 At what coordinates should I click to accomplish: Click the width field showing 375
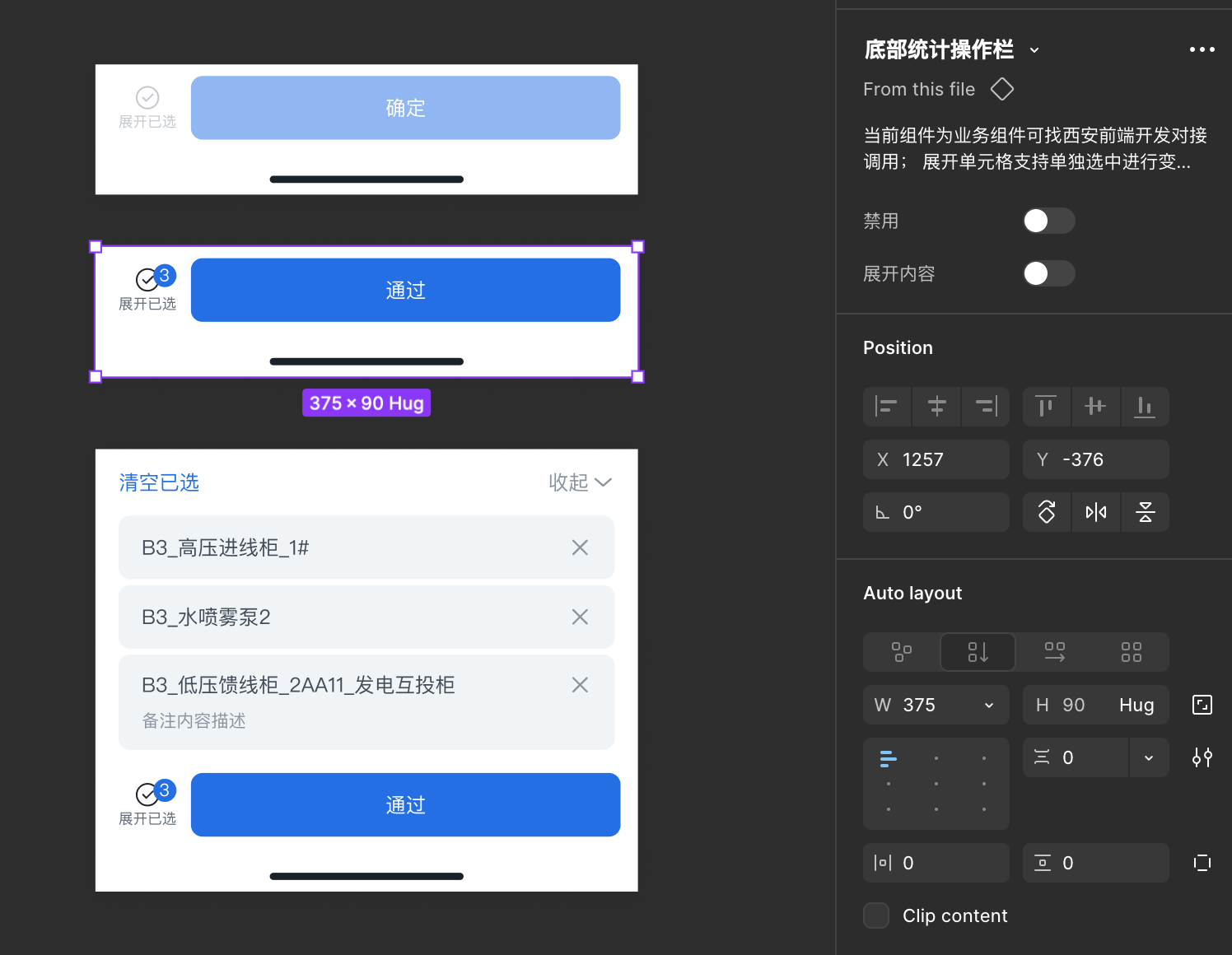pyautogui.click(x=936, y=705)
